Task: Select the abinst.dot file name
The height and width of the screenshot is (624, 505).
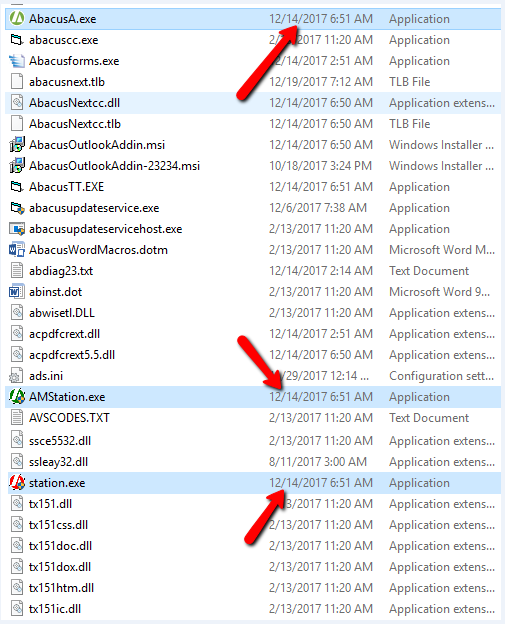Action: click(55, 292)
